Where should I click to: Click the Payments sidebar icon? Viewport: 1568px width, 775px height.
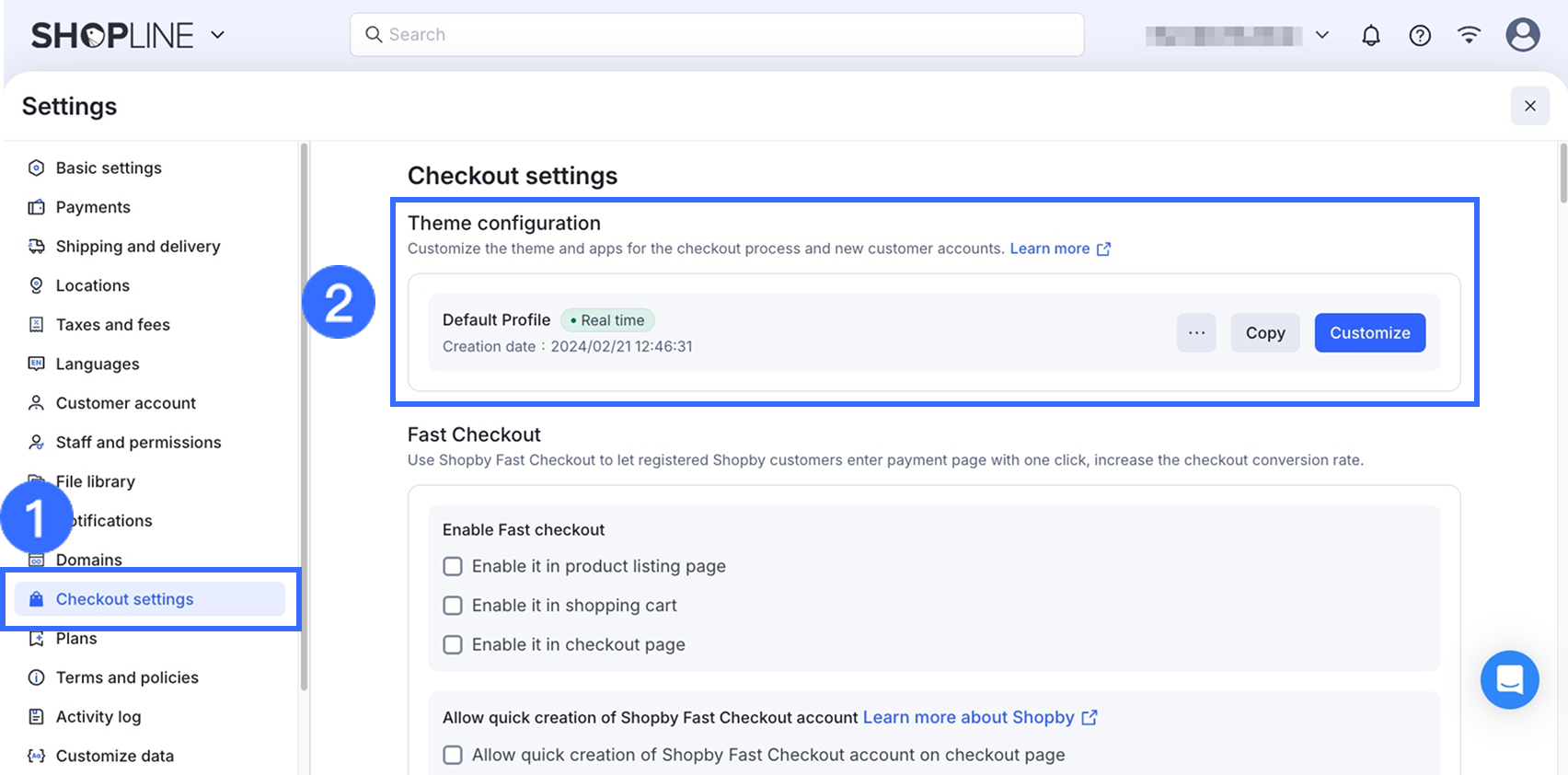(37, 207)
